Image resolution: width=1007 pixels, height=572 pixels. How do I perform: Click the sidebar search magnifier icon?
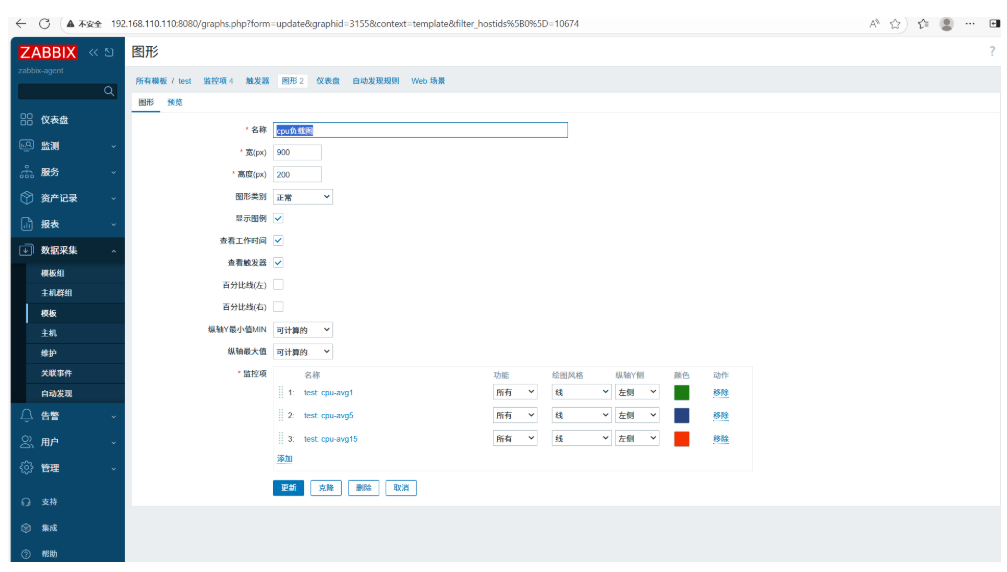point(109,91)
